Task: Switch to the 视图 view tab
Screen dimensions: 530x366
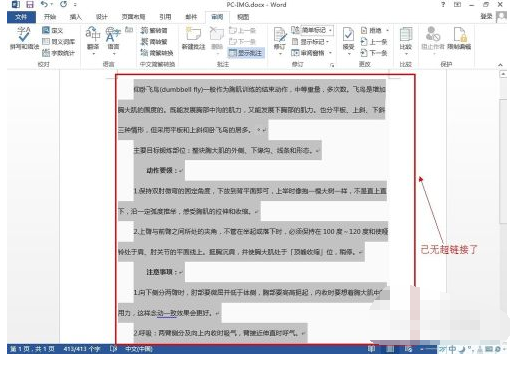Action: (x=243, y=17)
